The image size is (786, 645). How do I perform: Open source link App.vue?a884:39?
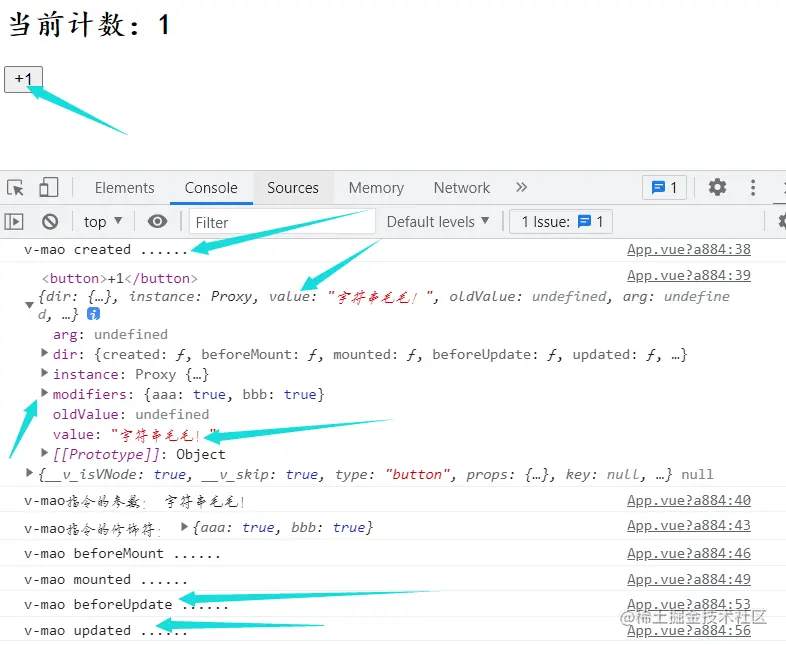pyautogui.click(x=689, y=276)
